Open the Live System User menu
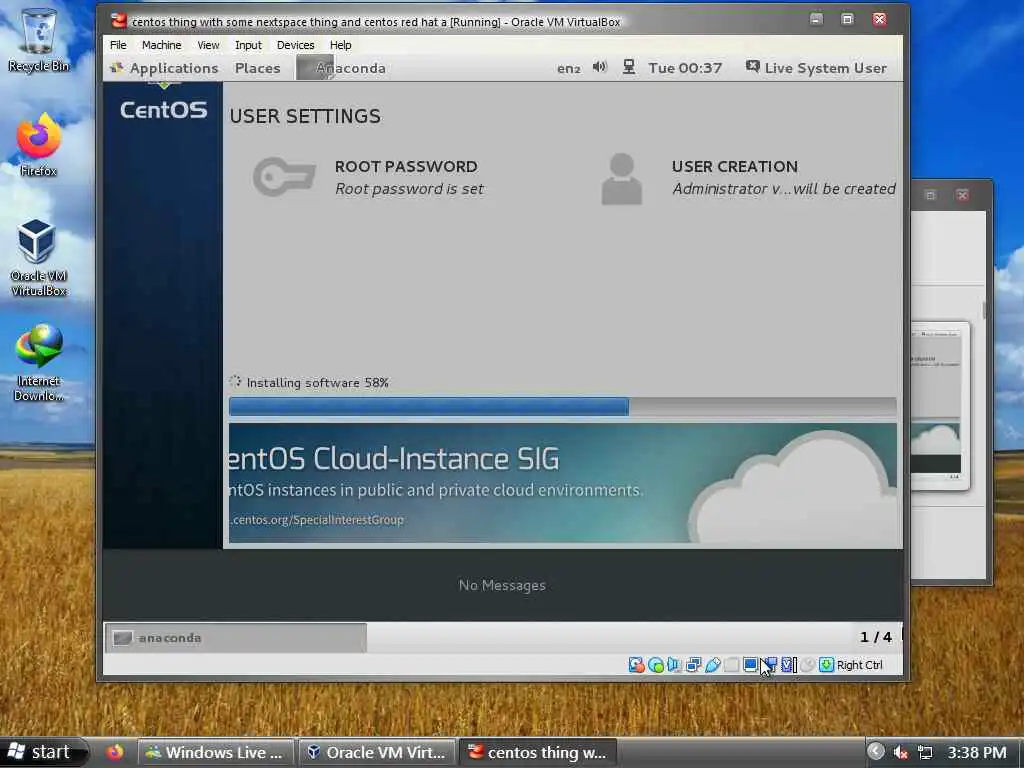This screenshot has height=768, width=1024. point(816,68)
